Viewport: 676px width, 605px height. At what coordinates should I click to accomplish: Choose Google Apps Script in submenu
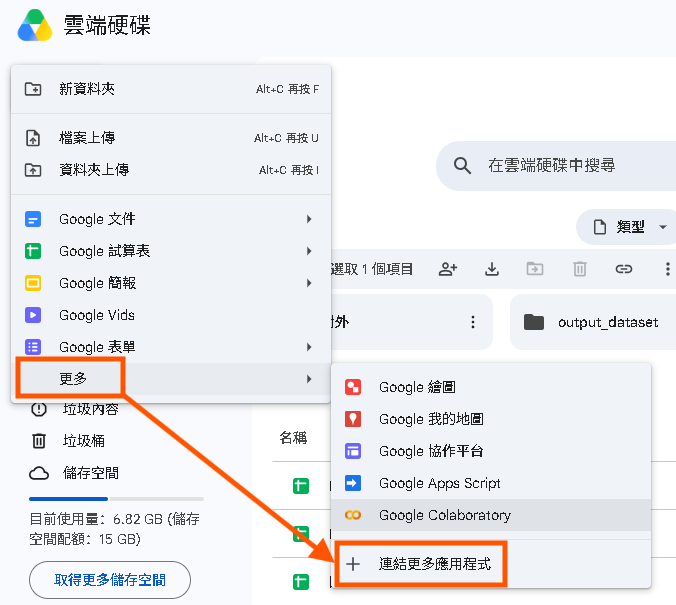[491, 483]
